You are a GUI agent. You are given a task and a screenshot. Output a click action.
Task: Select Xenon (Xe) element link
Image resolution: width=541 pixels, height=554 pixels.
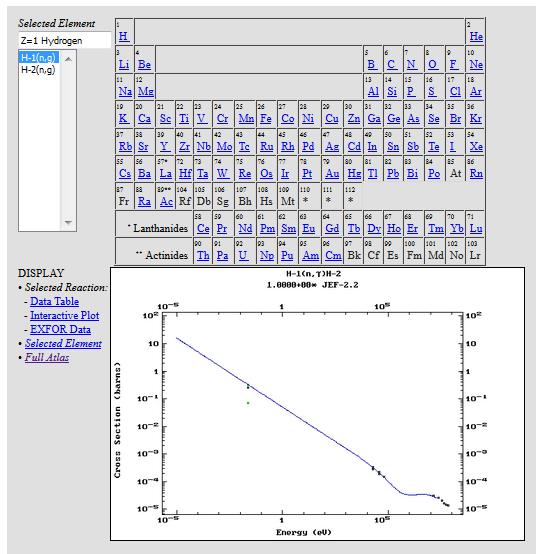(476, 146)
